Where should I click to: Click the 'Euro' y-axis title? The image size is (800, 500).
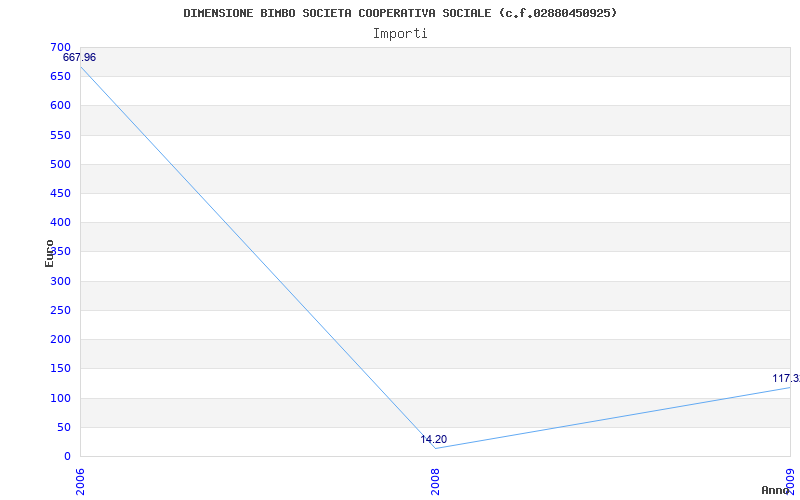tap(49, 254)
